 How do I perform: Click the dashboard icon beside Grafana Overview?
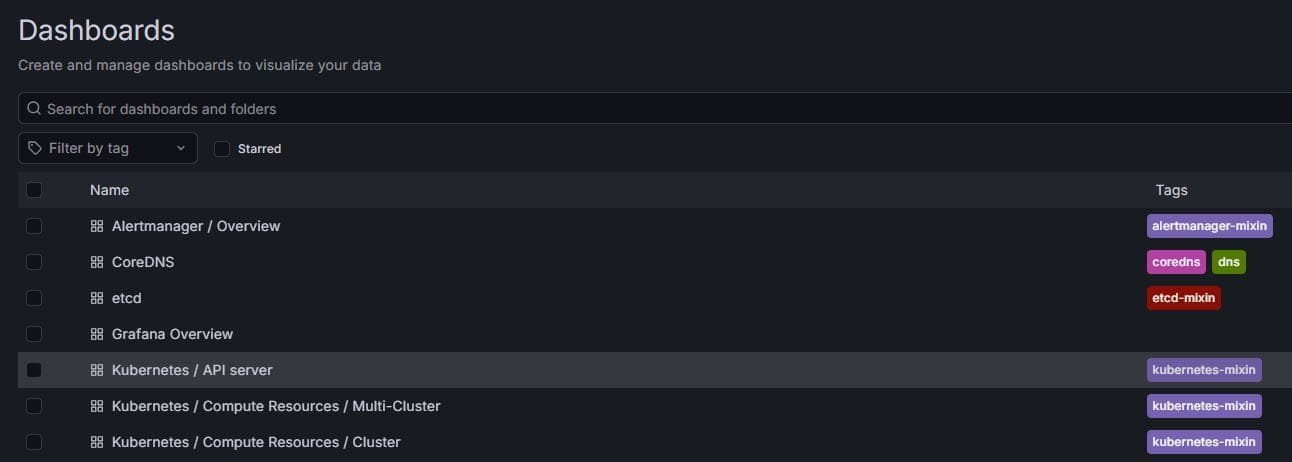tap(97, 334)
